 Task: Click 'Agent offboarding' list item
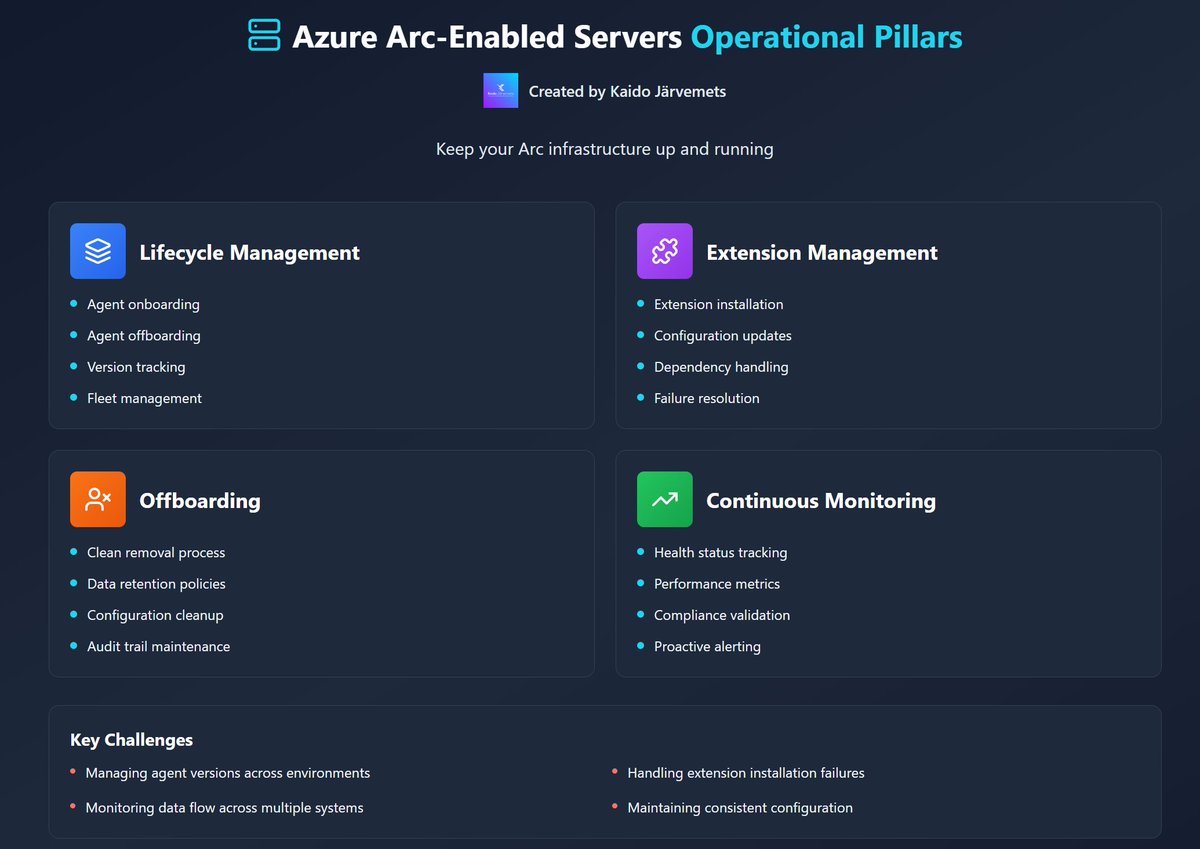click(x=144, y=336)
